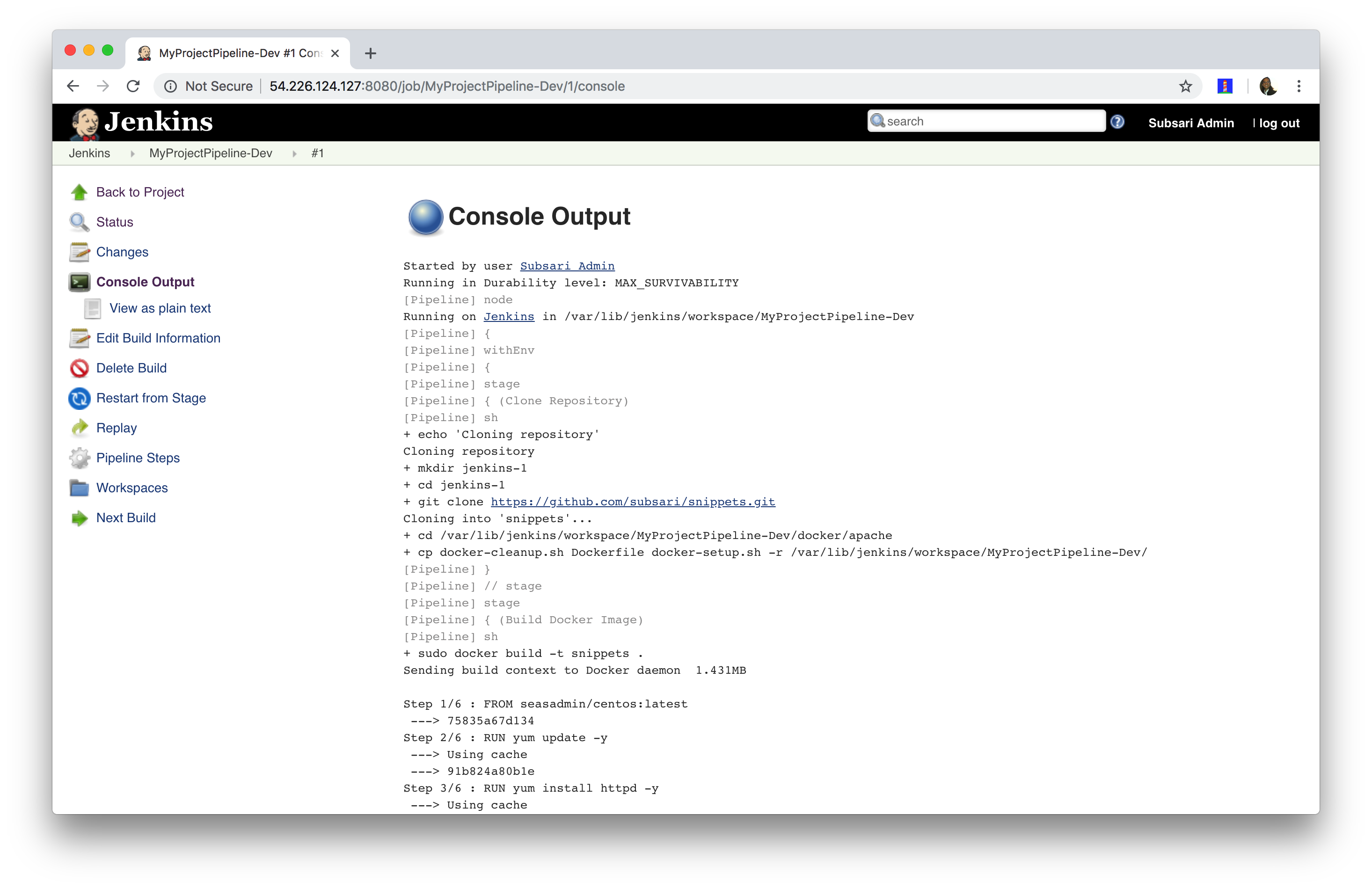Click the search help question mark icon
Screen dimensions: 1372x889
1117,122
